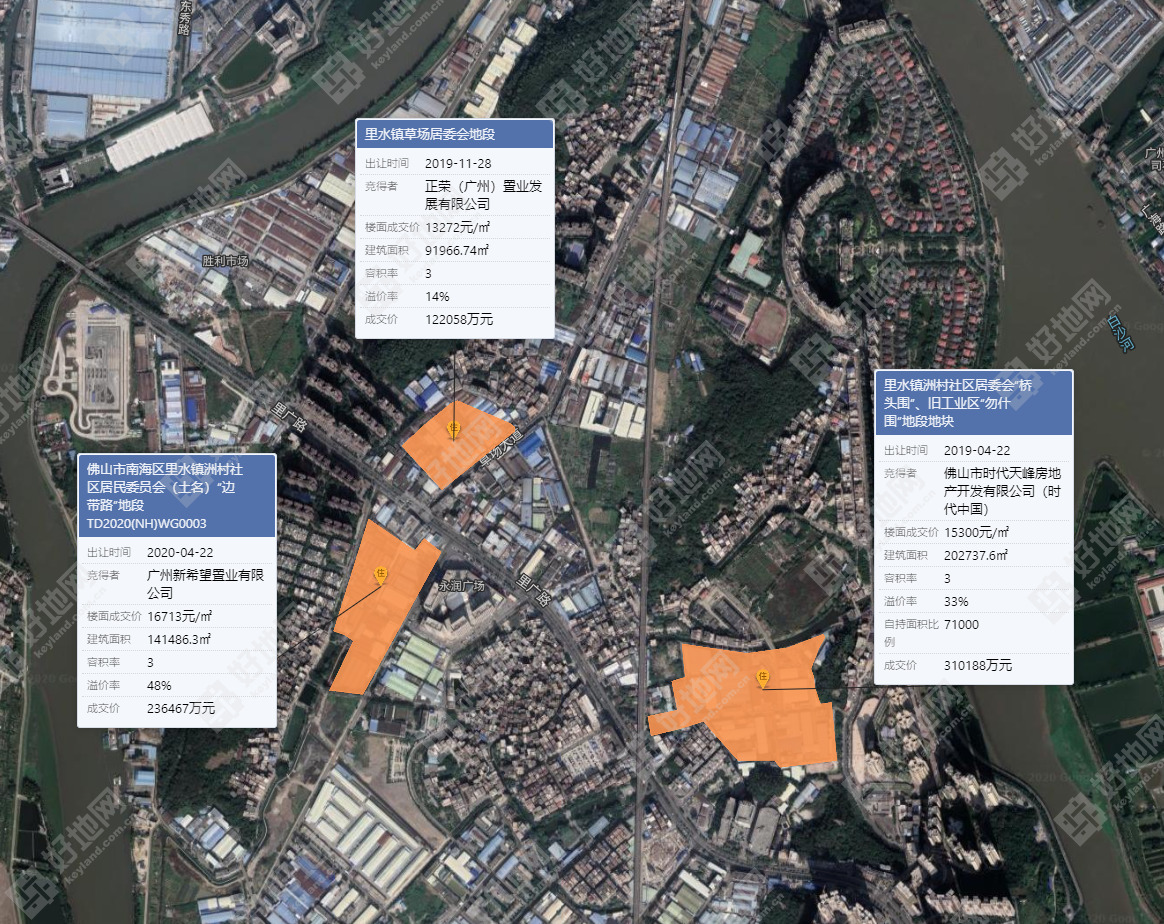Click the date 2019-11-28 in the popup
This screenshot has width=1164, height=924.
[458, 163]
